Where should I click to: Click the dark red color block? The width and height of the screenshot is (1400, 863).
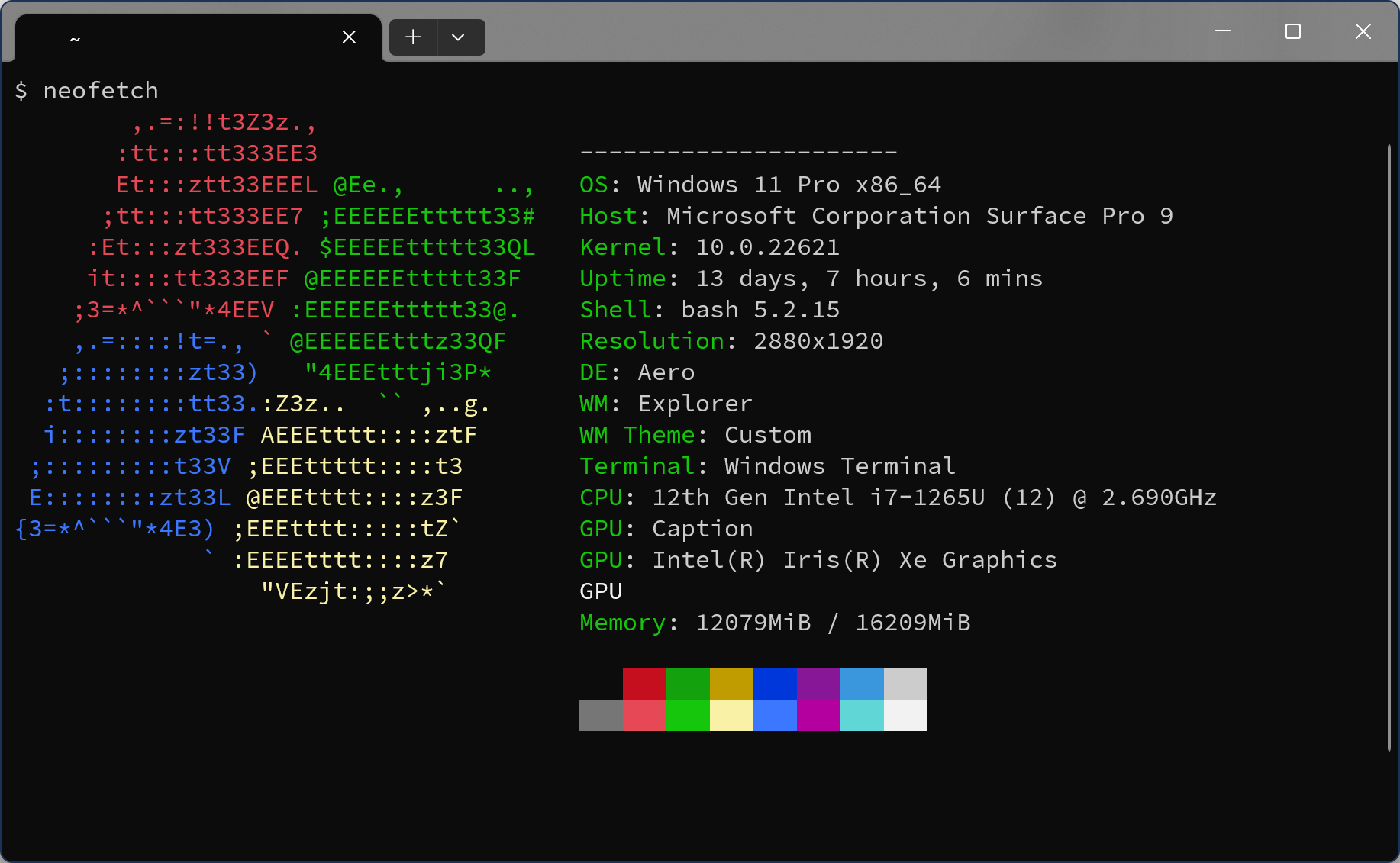pyautogui.click(x=644, y=684)
